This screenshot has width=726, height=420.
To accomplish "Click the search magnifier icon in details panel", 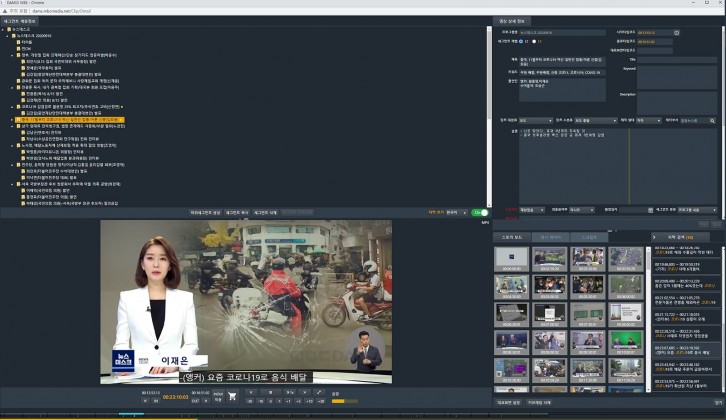I will [713, 119].
